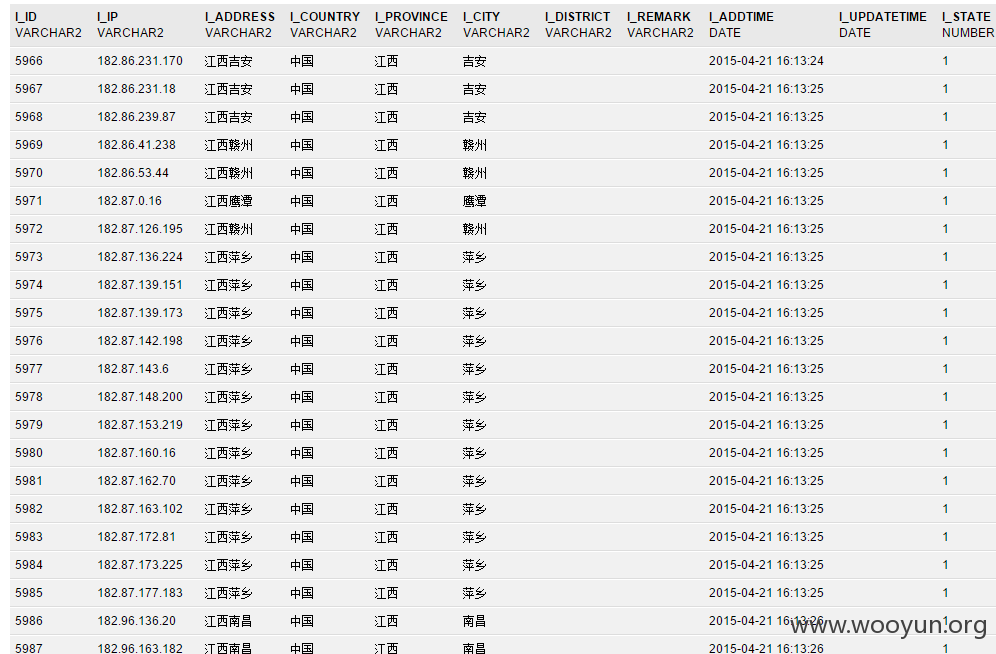Image resolution: width=996 pixels, height=654 pixels.
Task: Click city cell 鹰潭 in row 5971
Action: (474, 201)
